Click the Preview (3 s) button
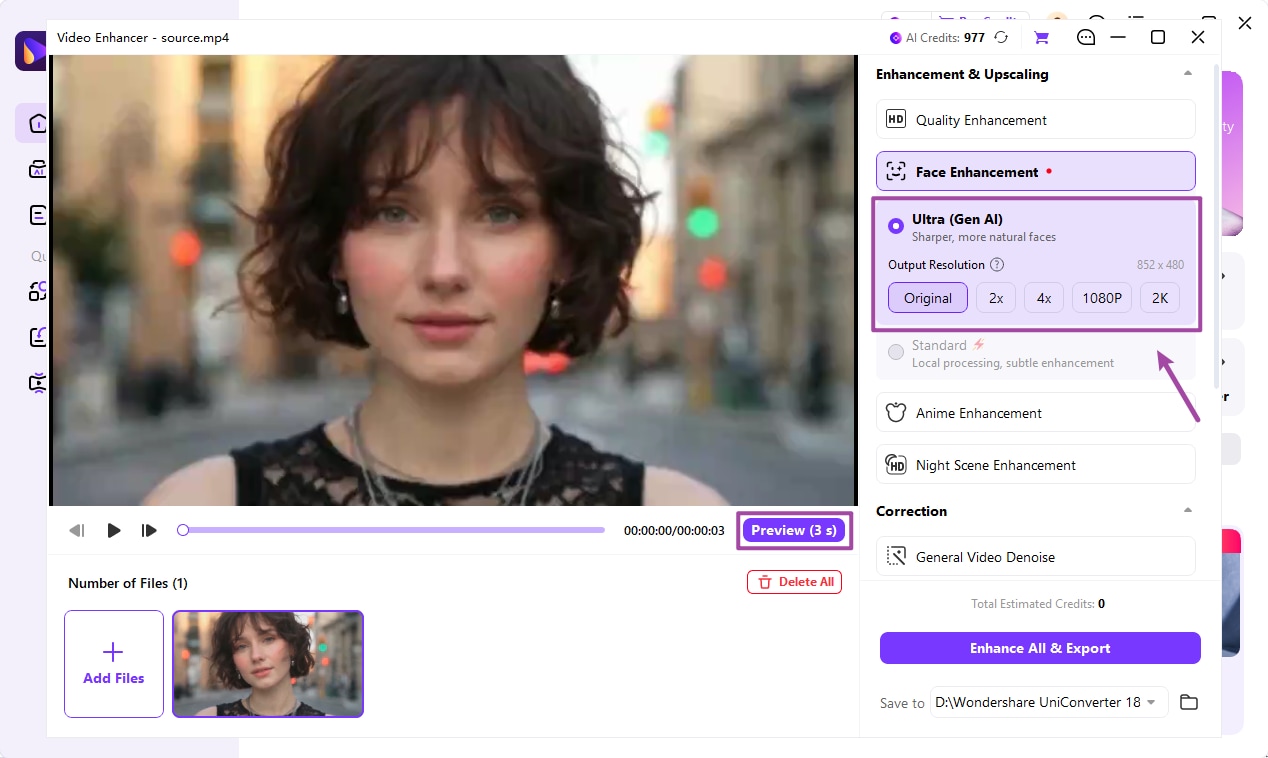The height and width of the screenshot is (758, 1268). (794, 530)
